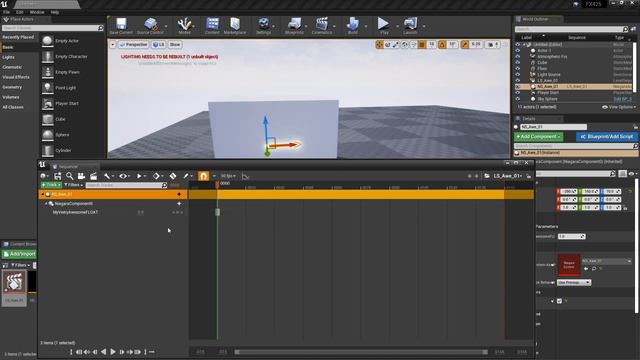The height and width of the screenshot is (360, 640).
Task: Click the Sequencer save icon
Action: pyautogui.click(x=58, y=176)
